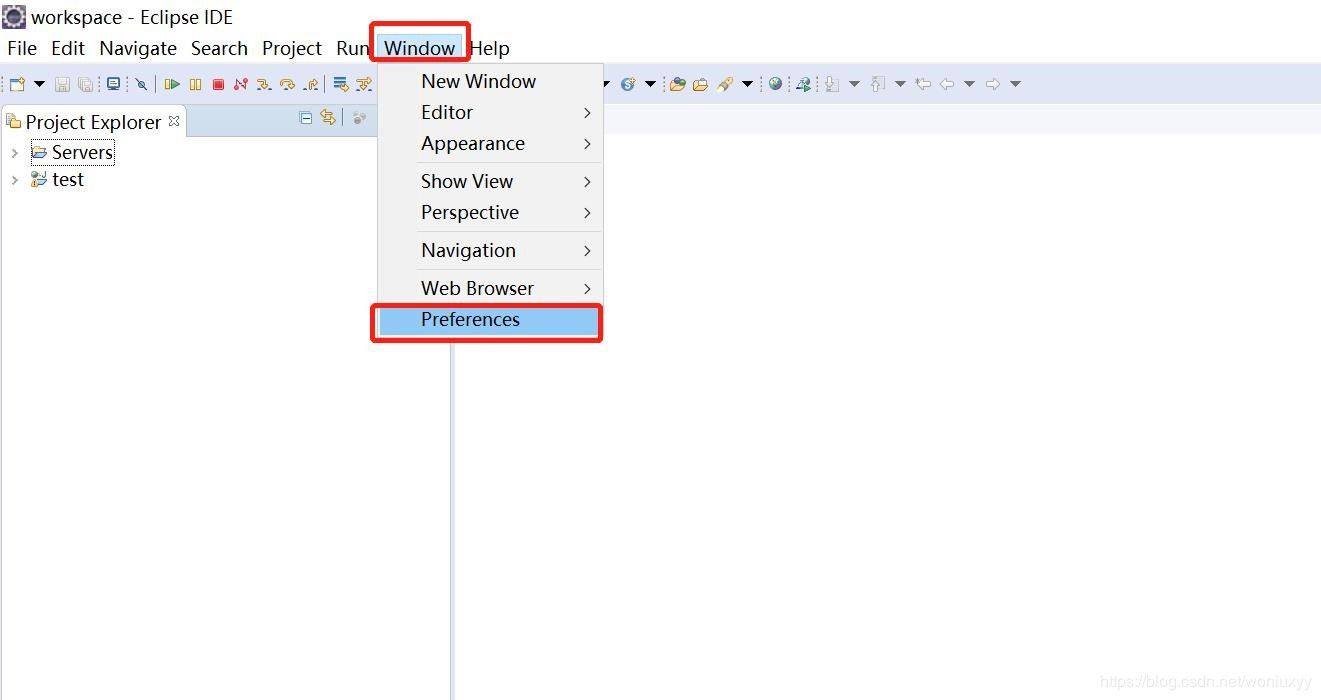Click the Suspend debug icon
This screenshot has height=700, width=1321.
195,85
